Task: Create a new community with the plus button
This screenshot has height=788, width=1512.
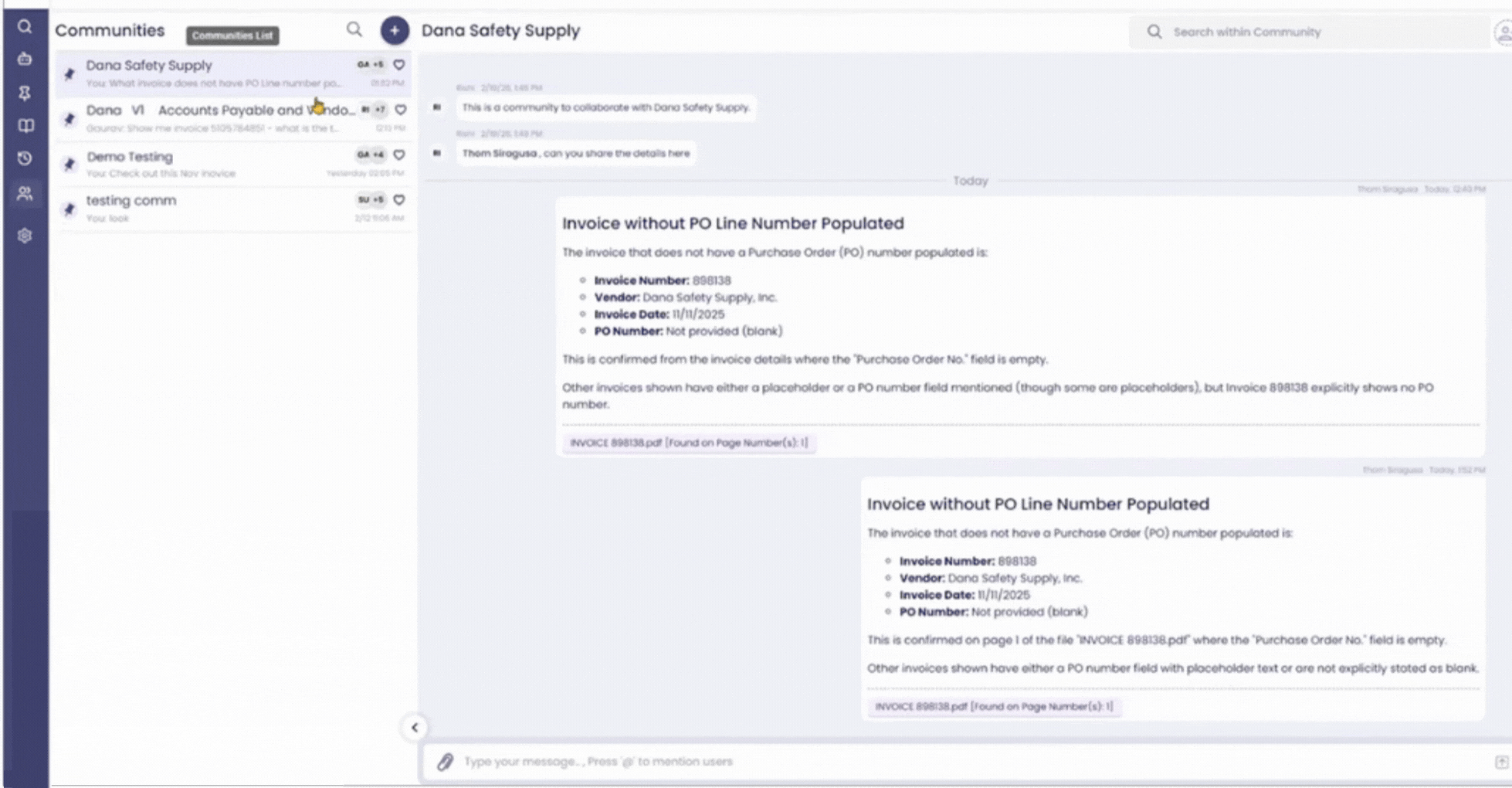Action: click(x=395, y=31)
